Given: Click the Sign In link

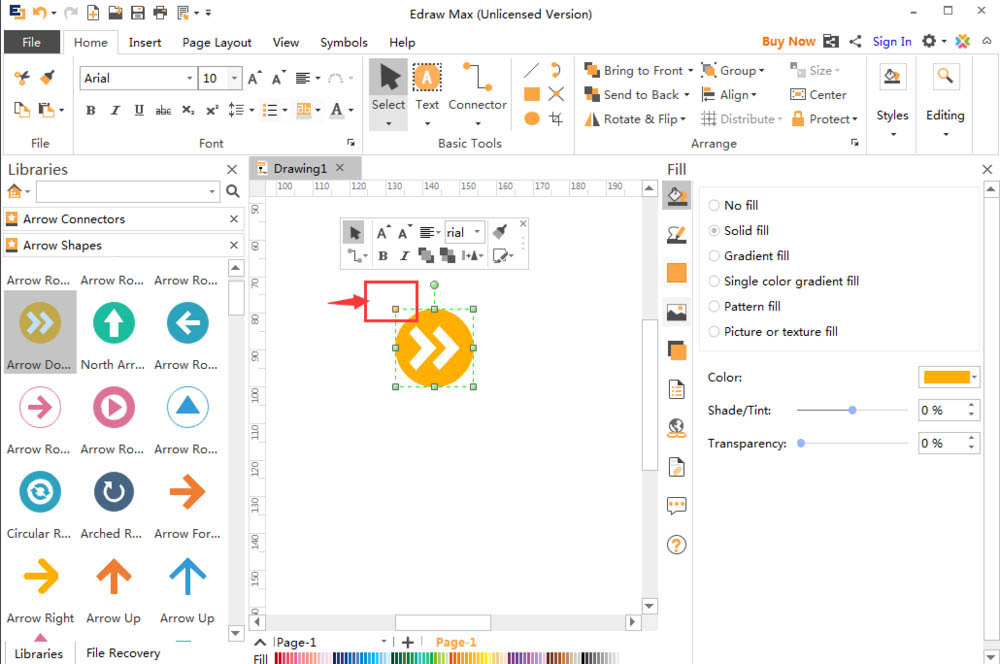Looking at the screenshot, I should pos(892,41).
